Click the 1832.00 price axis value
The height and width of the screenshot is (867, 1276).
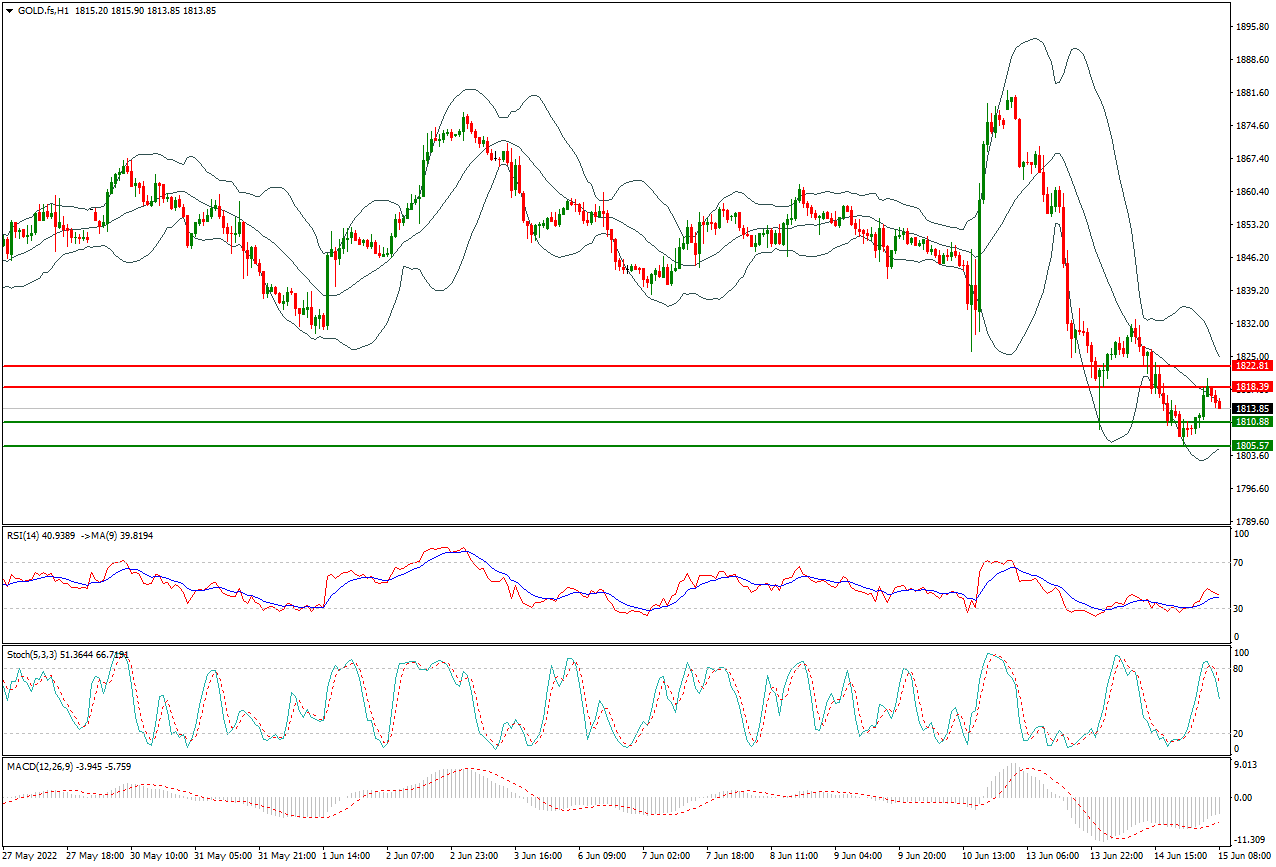[x=1253, y=324]
